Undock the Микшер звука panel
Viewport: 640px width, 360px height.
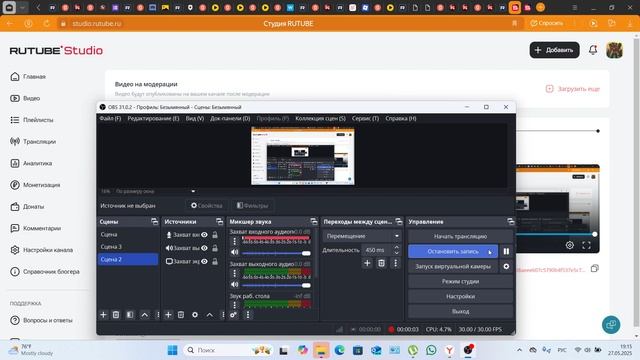click(x=313, y=222)
